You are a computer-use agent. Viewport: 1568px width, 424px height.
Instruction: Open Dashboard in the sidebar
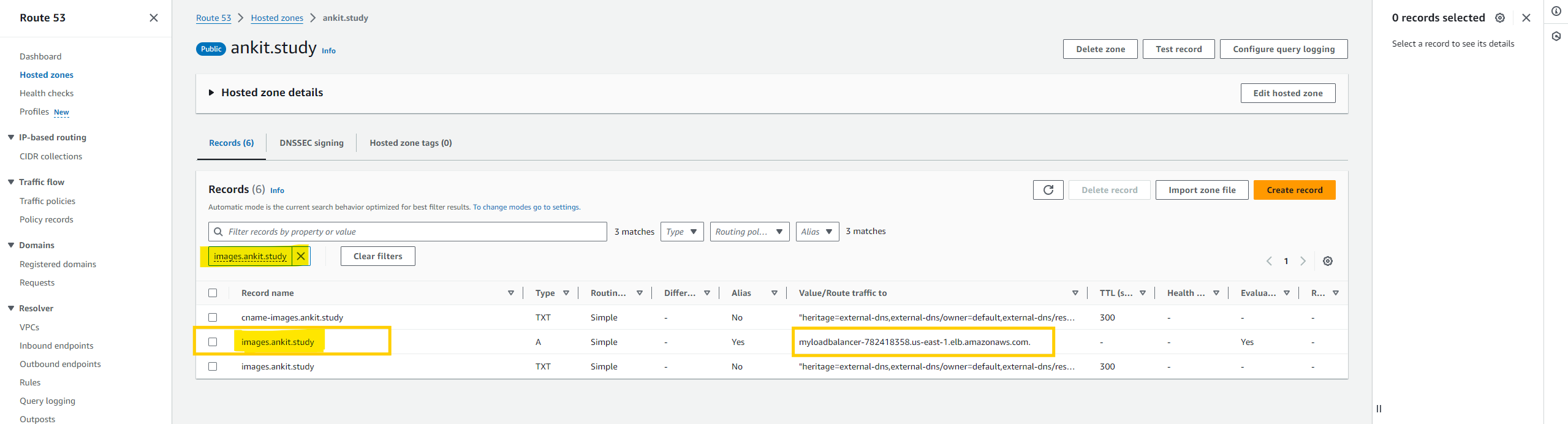point(40,56)
